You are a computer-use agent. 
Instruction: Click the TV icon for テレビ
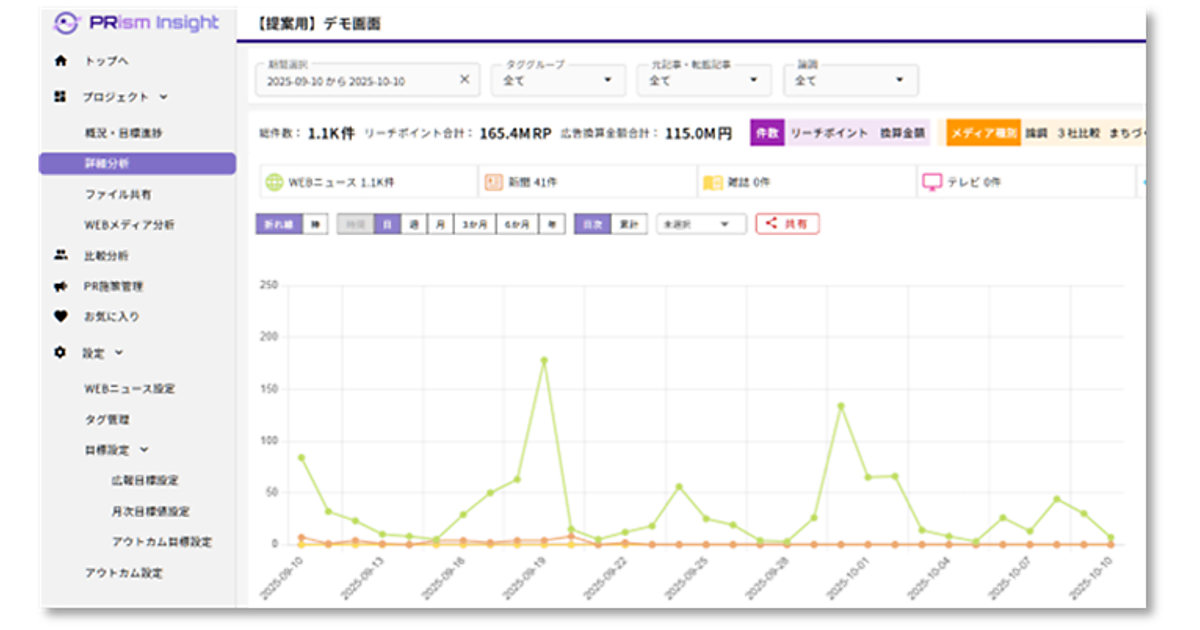coord(931,182)
